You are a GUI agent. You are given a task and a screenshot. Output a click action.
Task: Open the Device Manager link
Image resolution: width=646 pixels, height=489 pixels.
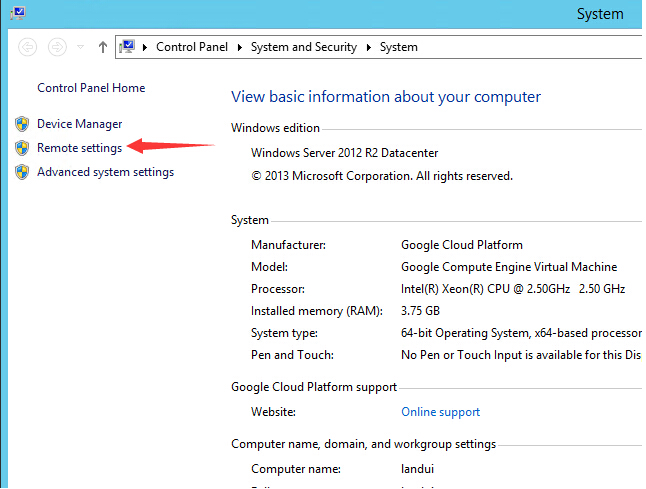pyautogui.click(x=79, y=124)
